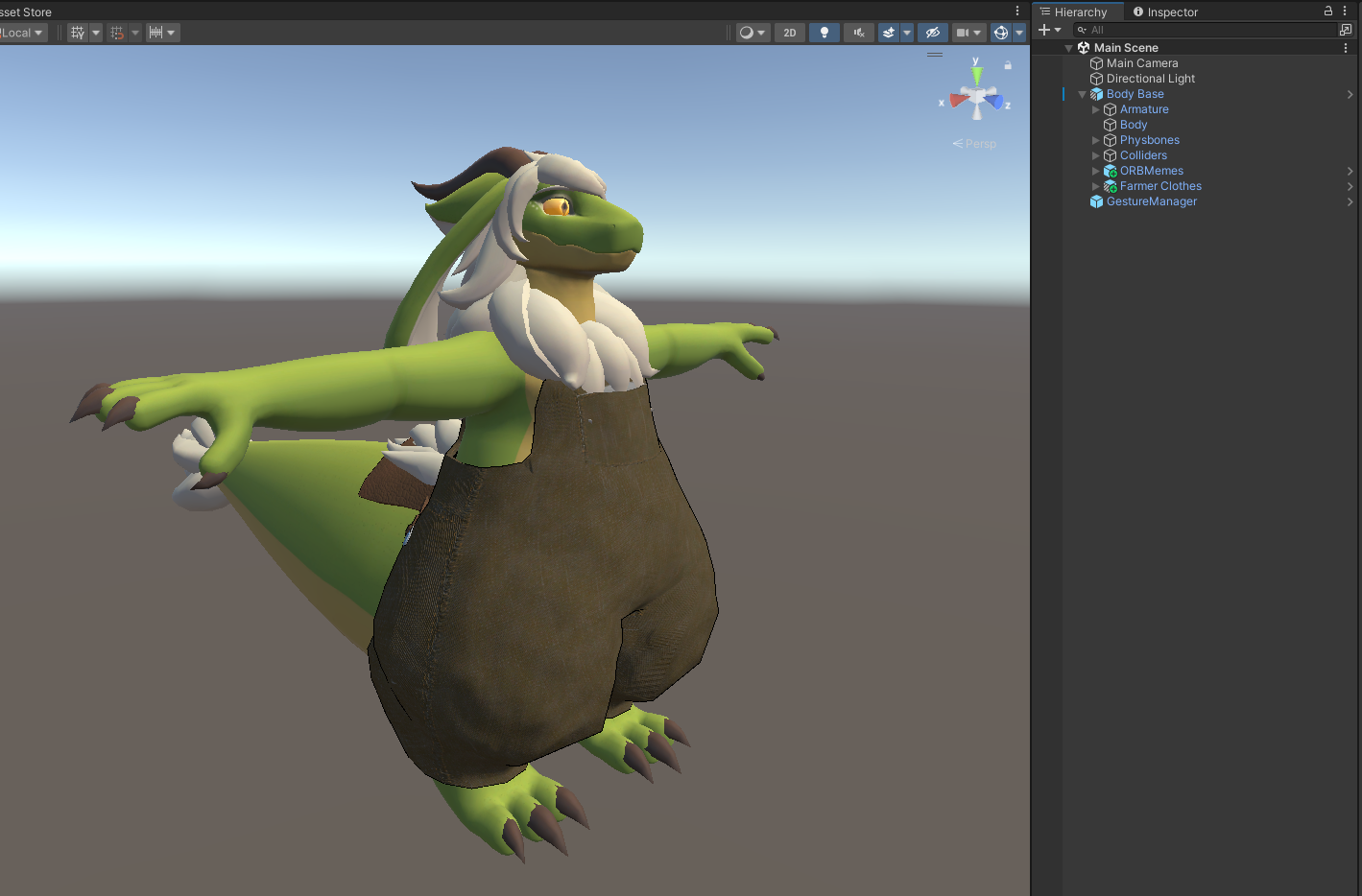Click the green Y axis on the orientation gizmo
Image resolution: width=1362 pixels, height=896 pixels.
point(976,73)
